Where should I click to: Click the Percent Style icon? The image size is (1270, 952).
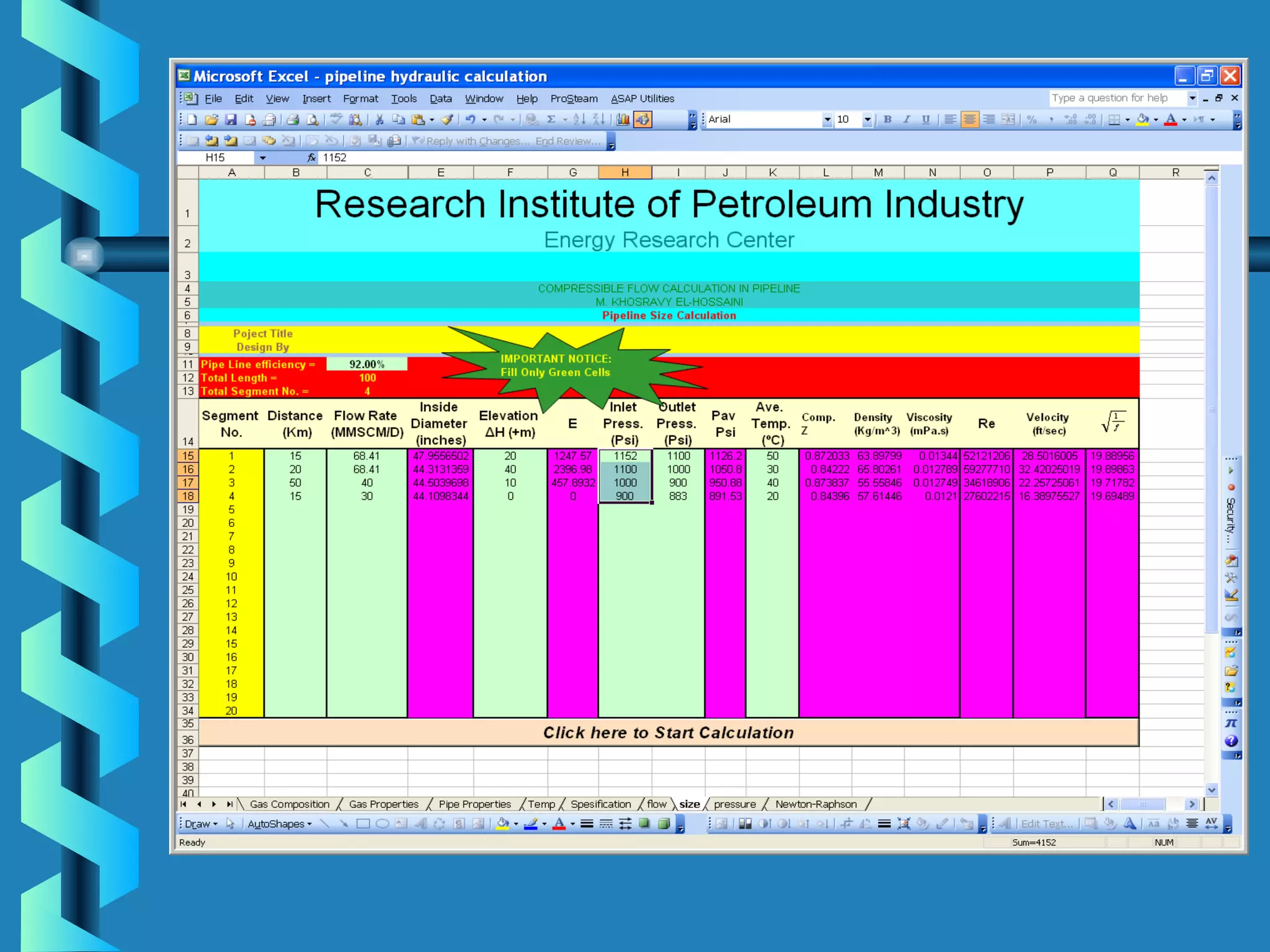(x=1032, y=120)
